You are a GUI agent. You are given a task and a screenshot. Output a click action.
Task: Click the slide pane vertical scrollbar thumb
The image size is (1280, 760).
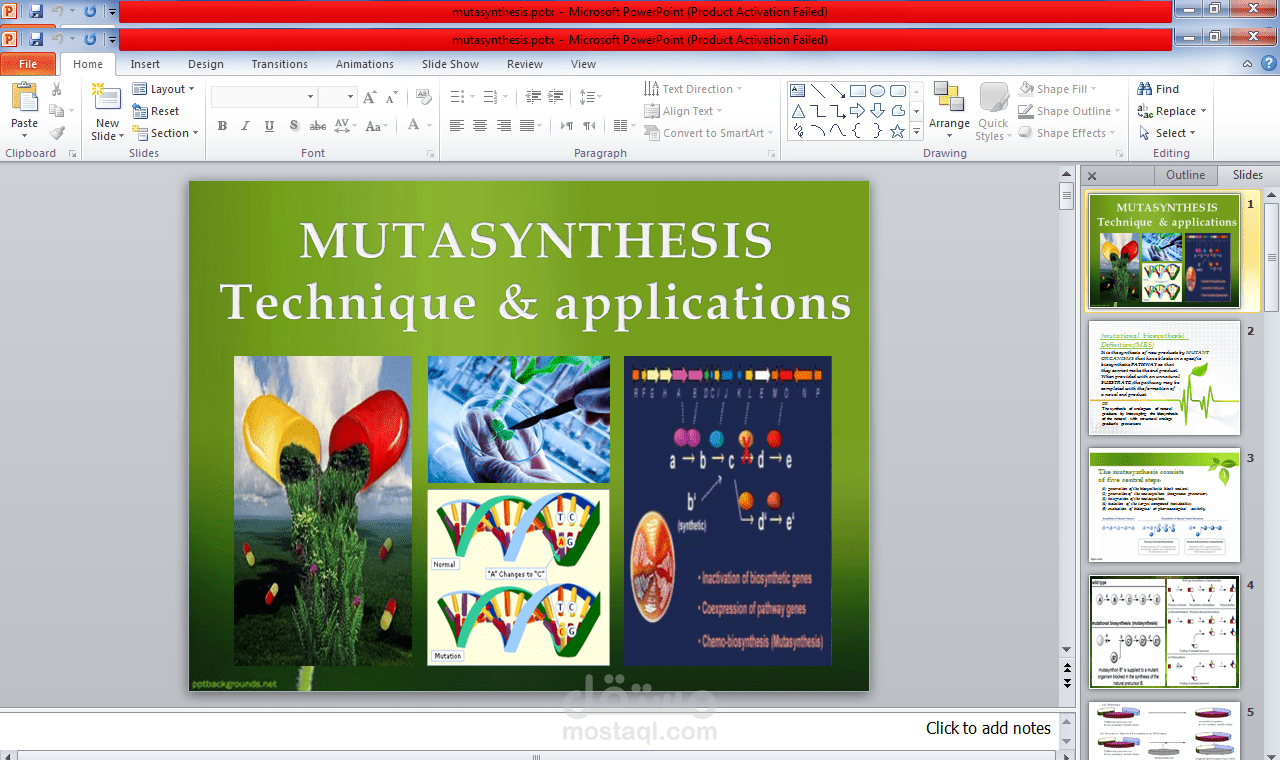point(1067,195)
